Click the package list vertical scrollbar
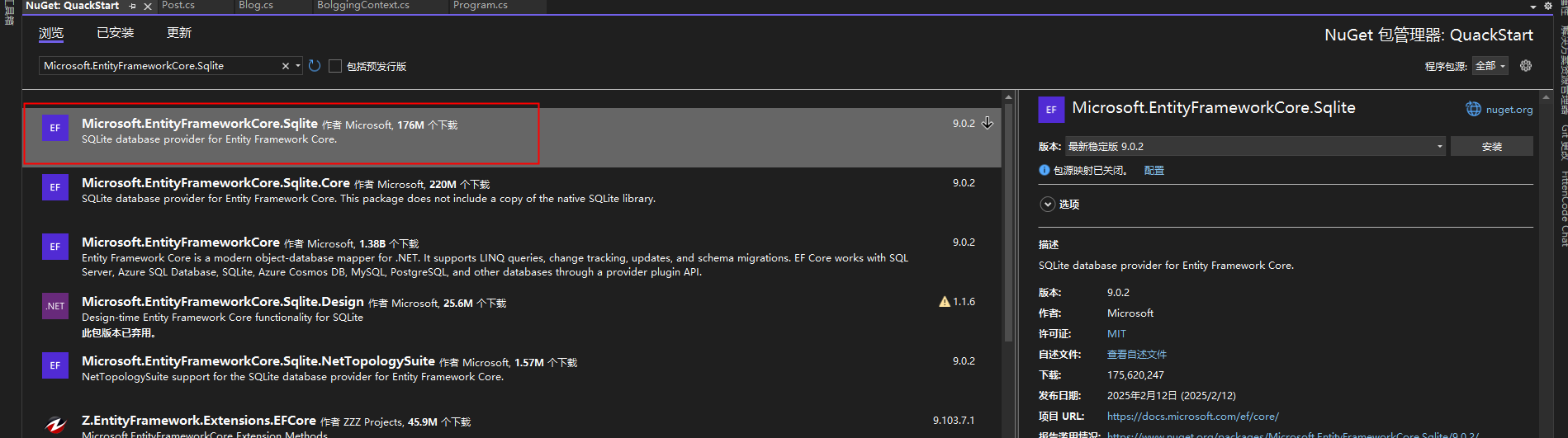Screen dimensions: 1568x438 (1008, 223)
